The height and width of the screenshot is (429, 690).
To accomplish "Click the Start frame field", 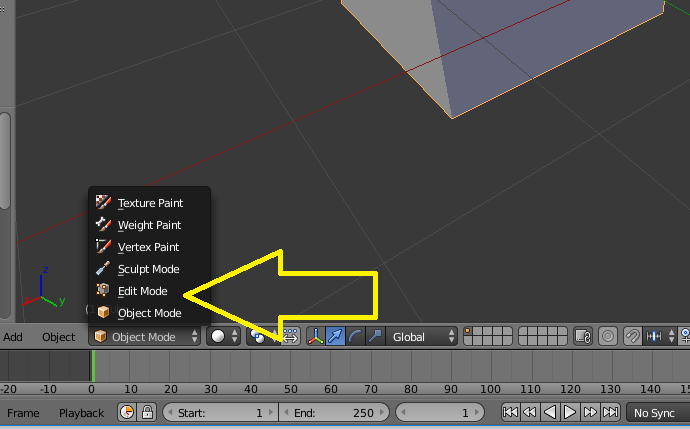I will (218, 412).
